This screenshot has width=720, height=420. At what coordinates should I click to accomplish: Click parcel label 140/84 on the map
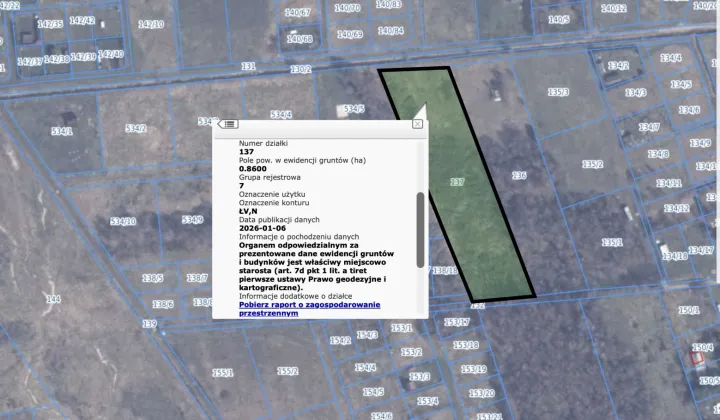click(391, 31)
